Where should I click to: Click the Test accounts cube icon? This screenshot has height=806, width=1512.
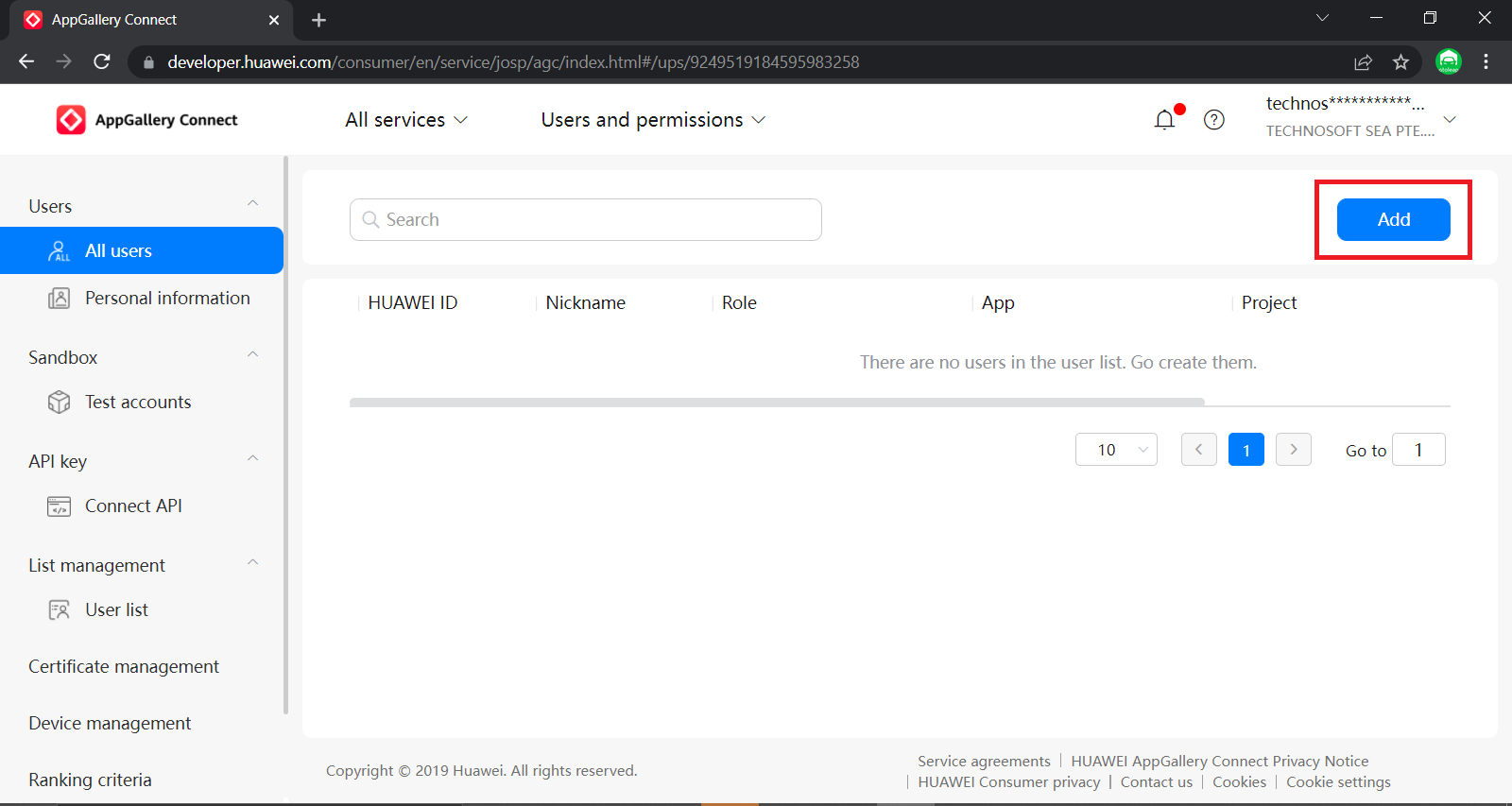59,403
